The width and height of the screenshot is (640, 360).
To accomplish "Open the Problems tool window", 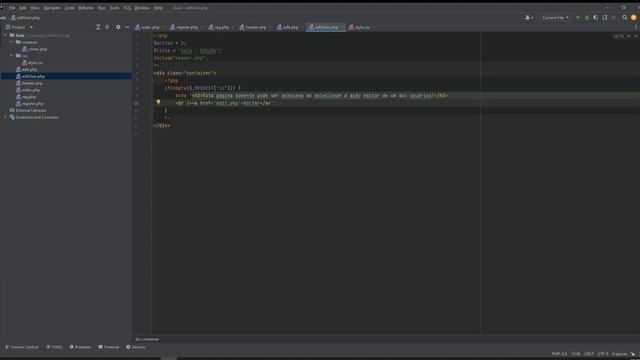I will click(x=80, y=347).
